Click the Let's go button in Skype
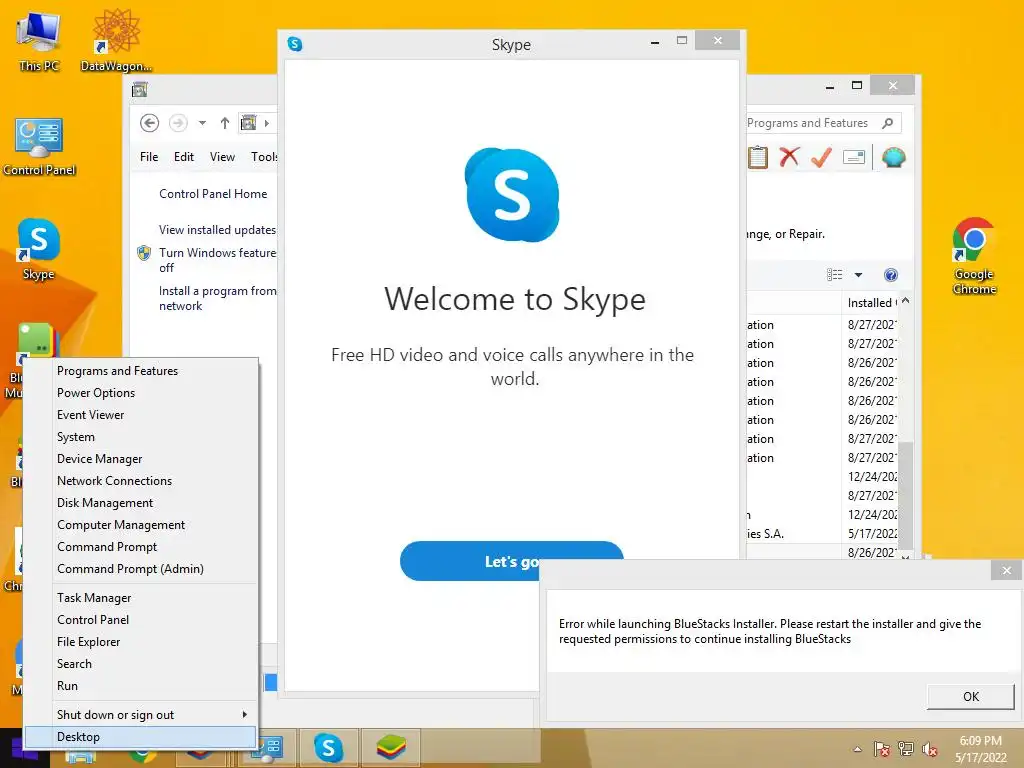The height and width of the screenshot is (768, 1024). 511,561
